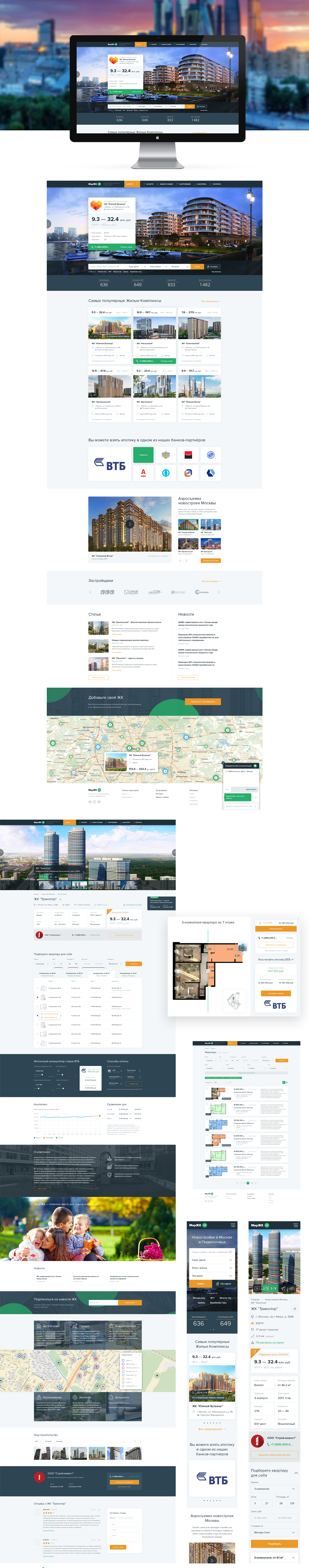Viewport: 309px width, 1568px height.
Task: Open the hamburger menu on the mobile Триколор page
Action: coord(296,1225)
